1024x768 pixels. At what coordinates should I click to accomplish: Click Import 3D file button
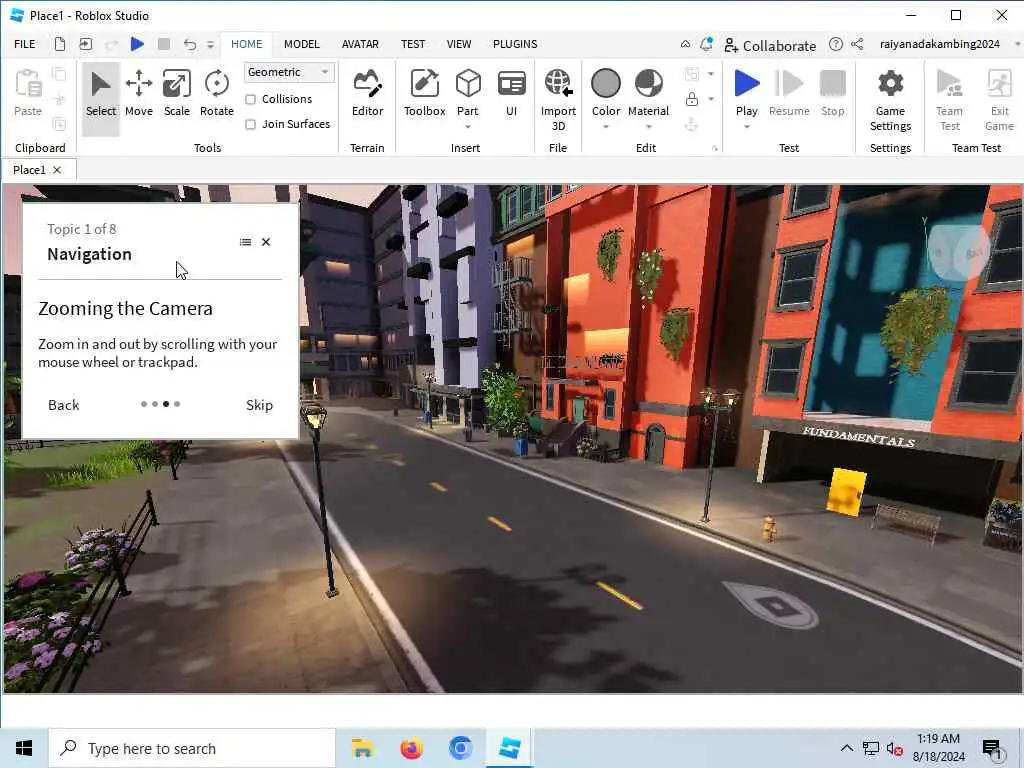click(x=558, y=99)
